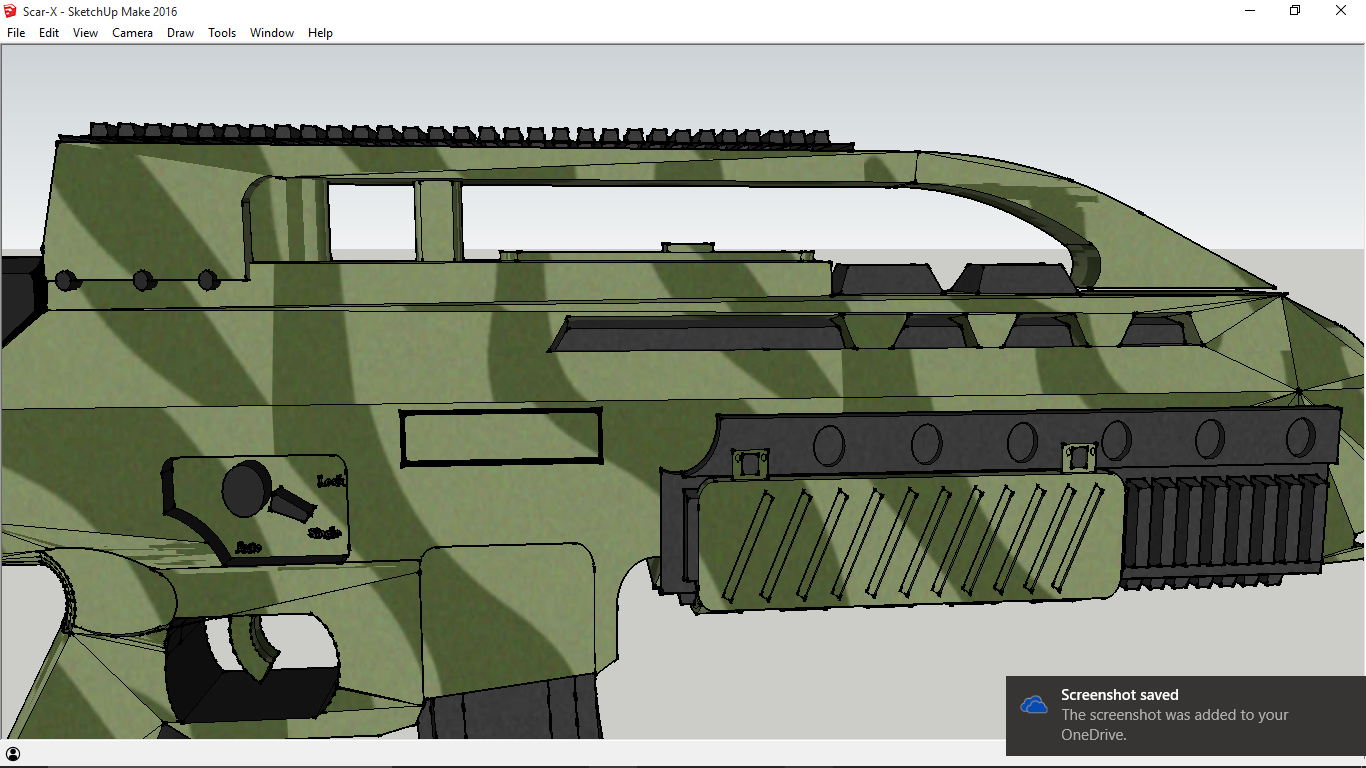The height and width of the screenshot is (768, 1366).
Task: Click the SketchUp logo in the title bar
Action: click(x=10, y=11)
